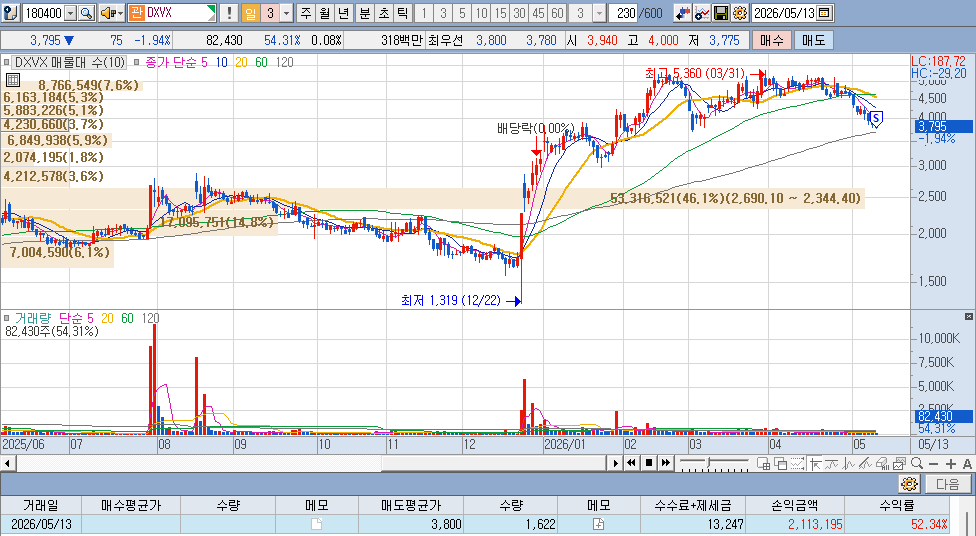Rewind chart replay with double-left button
The height and width of the screenshot is (536, 976).
[x=631, y=463]
